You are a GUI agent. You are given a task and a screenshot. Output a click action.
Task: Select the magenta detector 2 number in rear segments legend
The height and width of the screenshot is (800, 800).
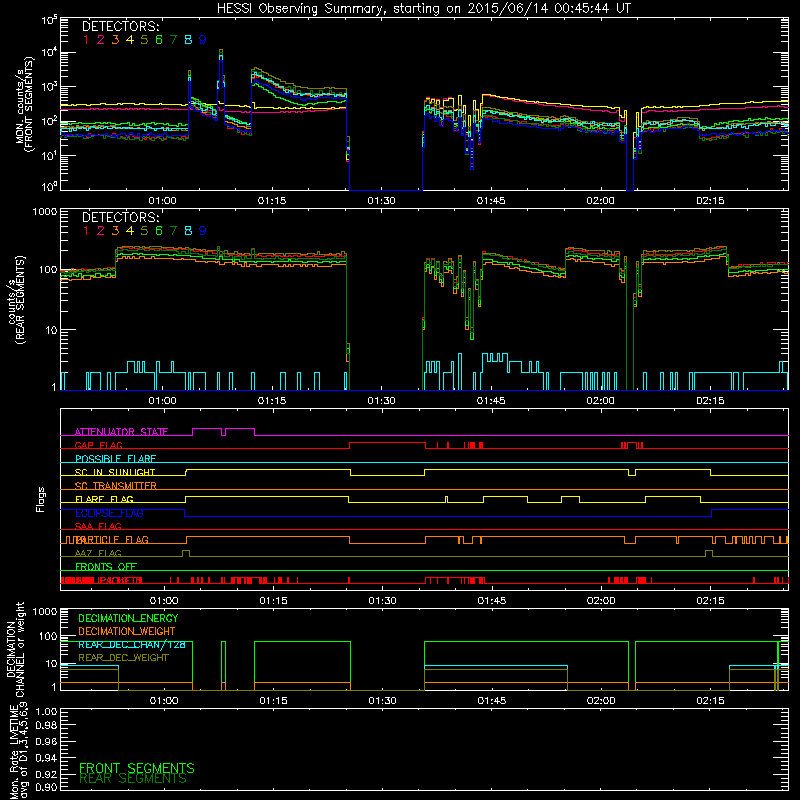(101, 231)
